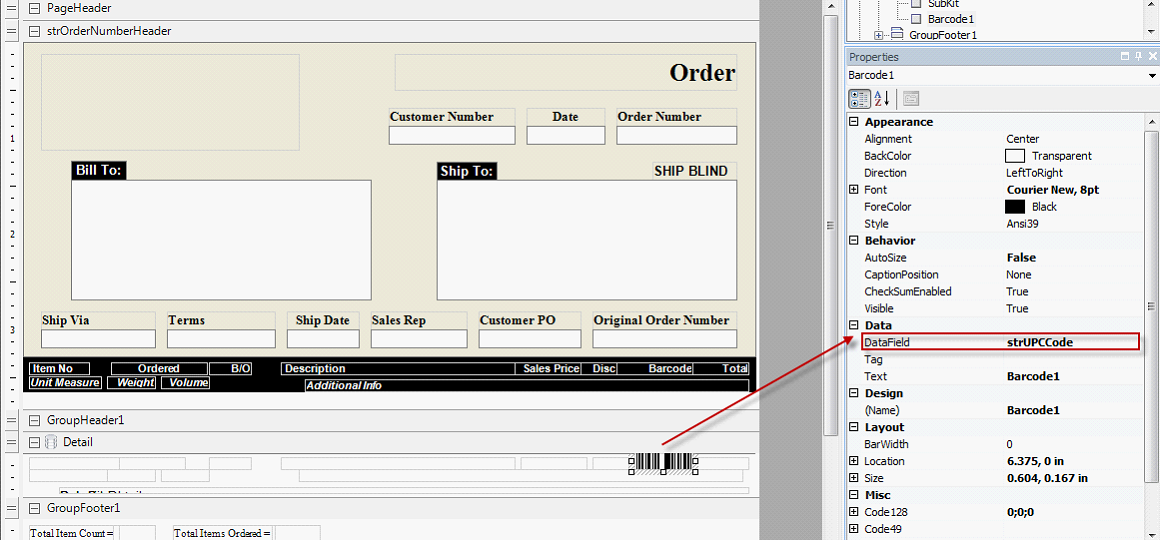Click the CheckSumEnabled value True
The height and width of the screenshot is (541, 1161).
1017,292
